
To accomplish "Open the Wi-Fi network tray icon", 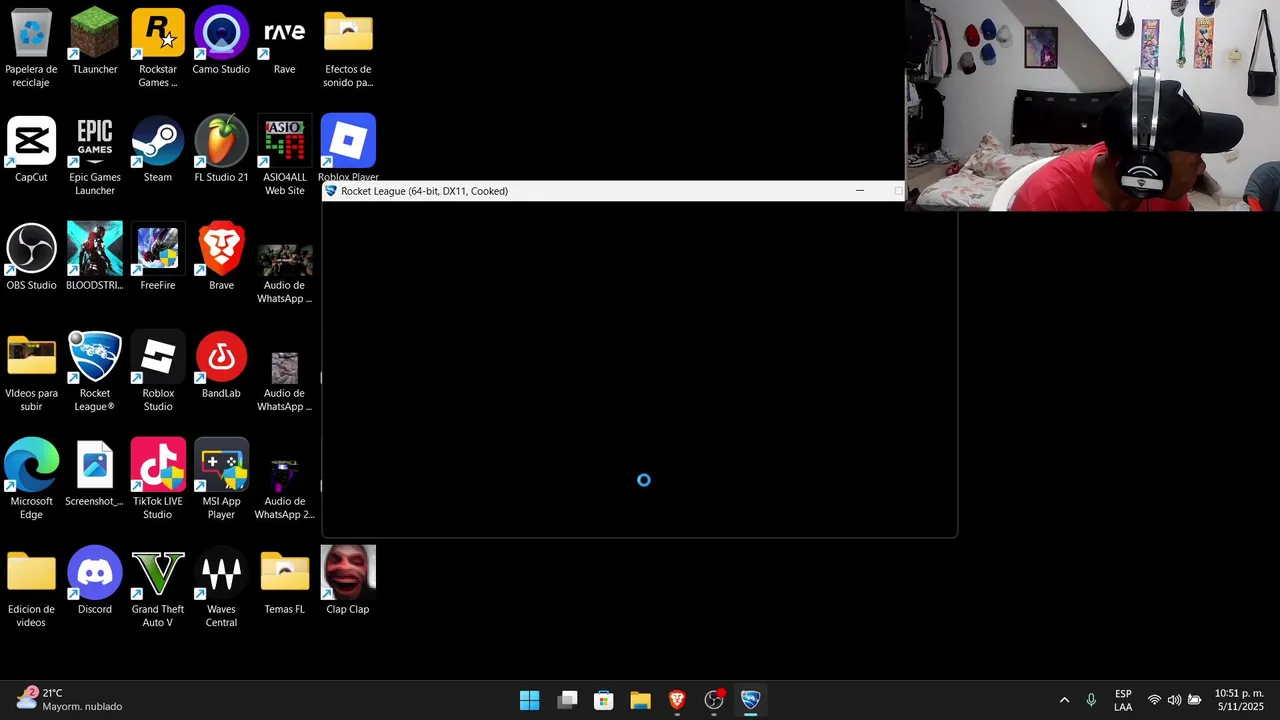I will pyautogui.click(x=1154, y=700).
